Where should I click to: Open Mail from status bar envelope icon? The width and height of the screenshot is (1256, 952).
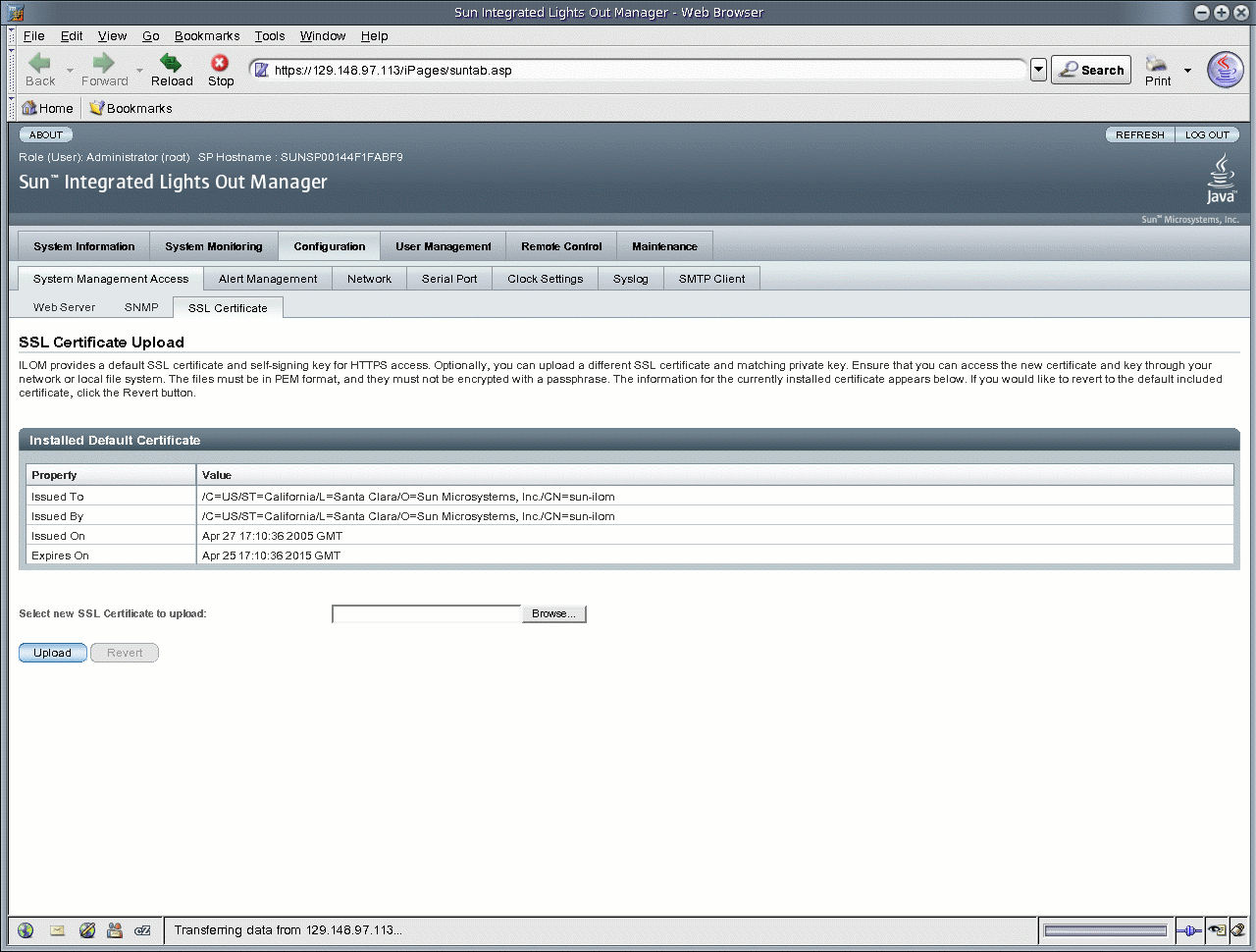tap(57, 930)
